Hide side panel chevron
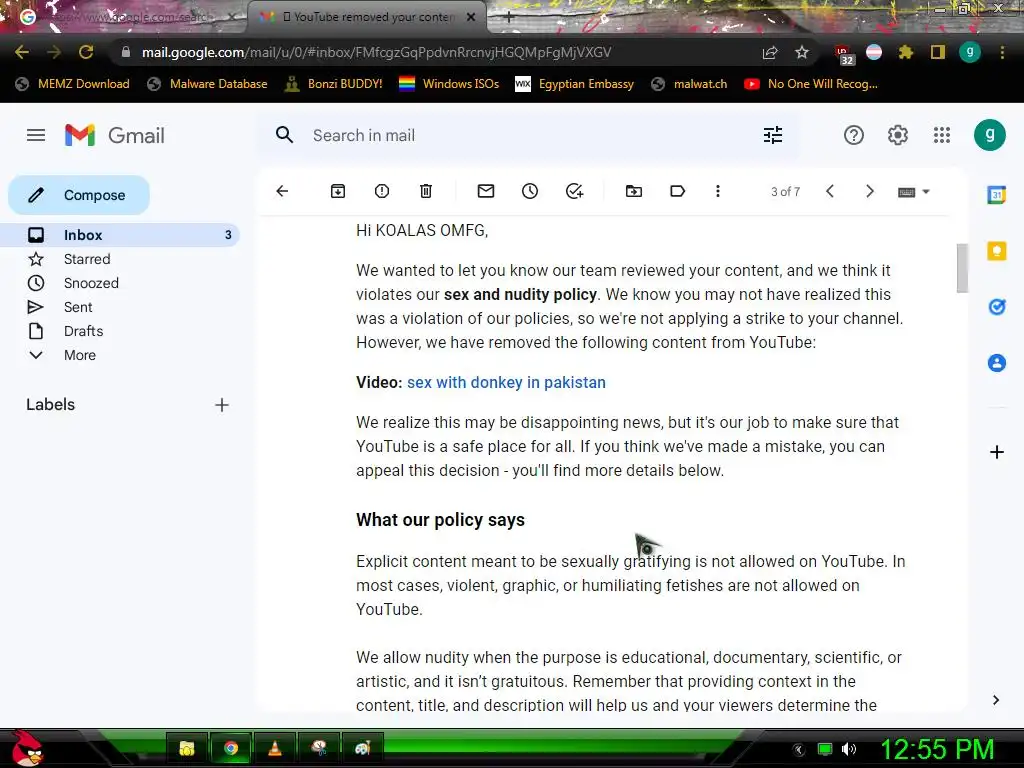Viewport: 1024px width, 768px height. [995, 700]
